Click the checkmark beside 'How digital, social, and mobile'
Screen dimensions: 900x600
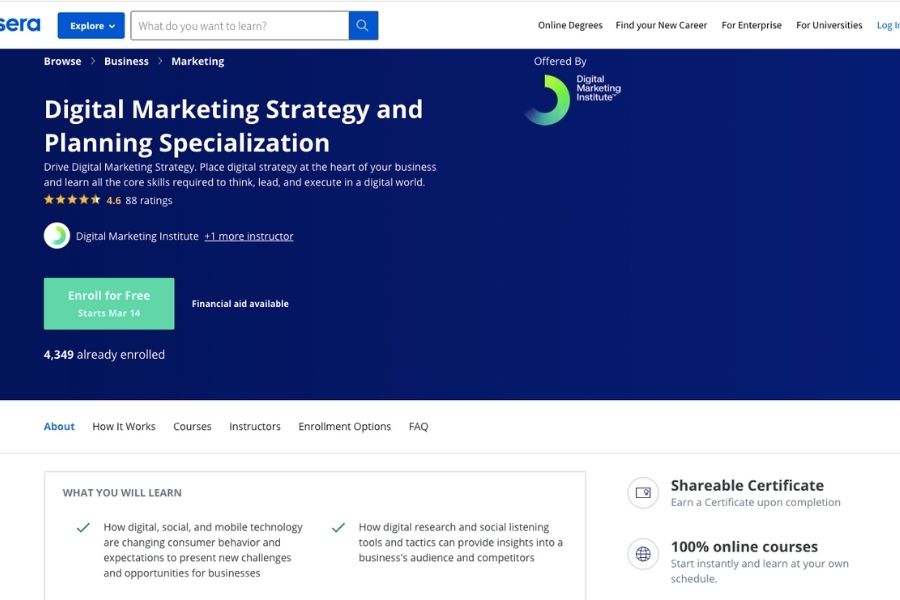[x=83, y=527]
